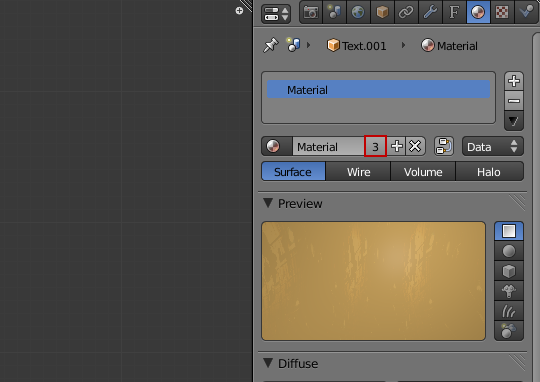Viewport: 540px width, 382px height.
Task: Toggle the pin context icon
Action: (270, 45)
